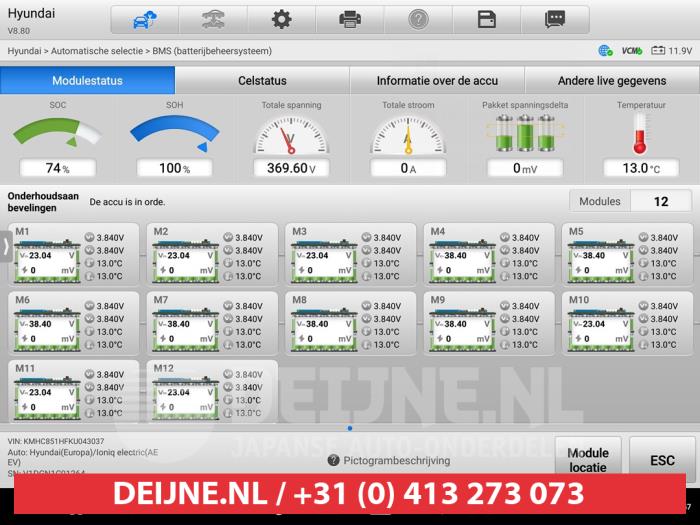Open the vehicle service icon in toolbar
Image resolution: width=700 pixels, height=525 pixels.
tap(212, 19)
